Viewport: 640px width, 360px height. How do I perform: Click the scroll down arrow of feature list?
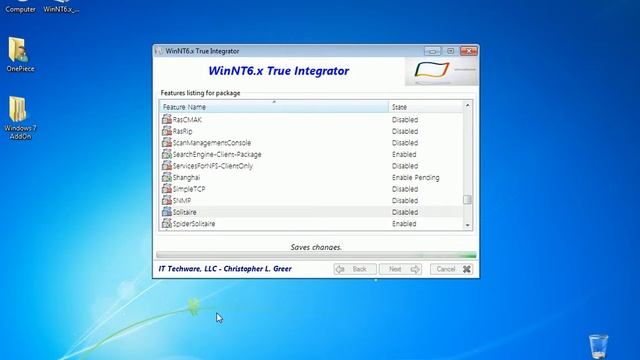[467, 225]
